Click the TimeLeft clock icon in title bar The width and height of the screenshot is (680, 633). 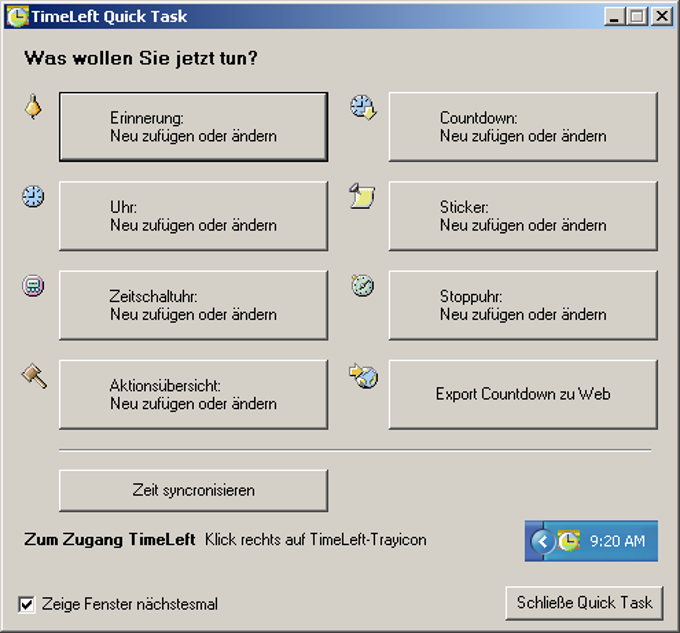point(16,16)
